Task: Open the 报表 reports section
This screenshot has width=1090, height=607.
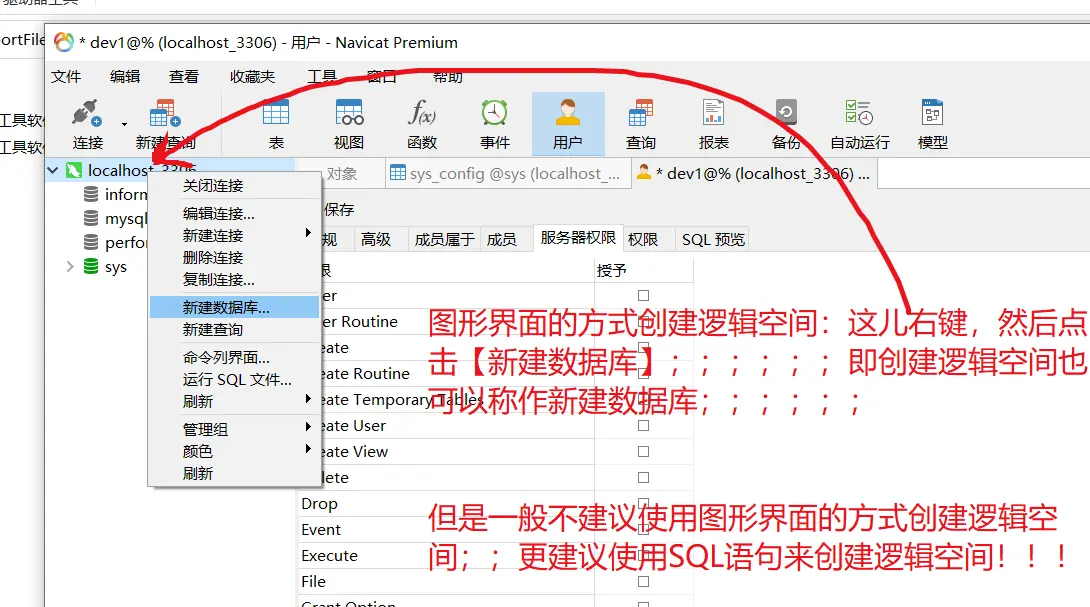Action: pos(714,125)
